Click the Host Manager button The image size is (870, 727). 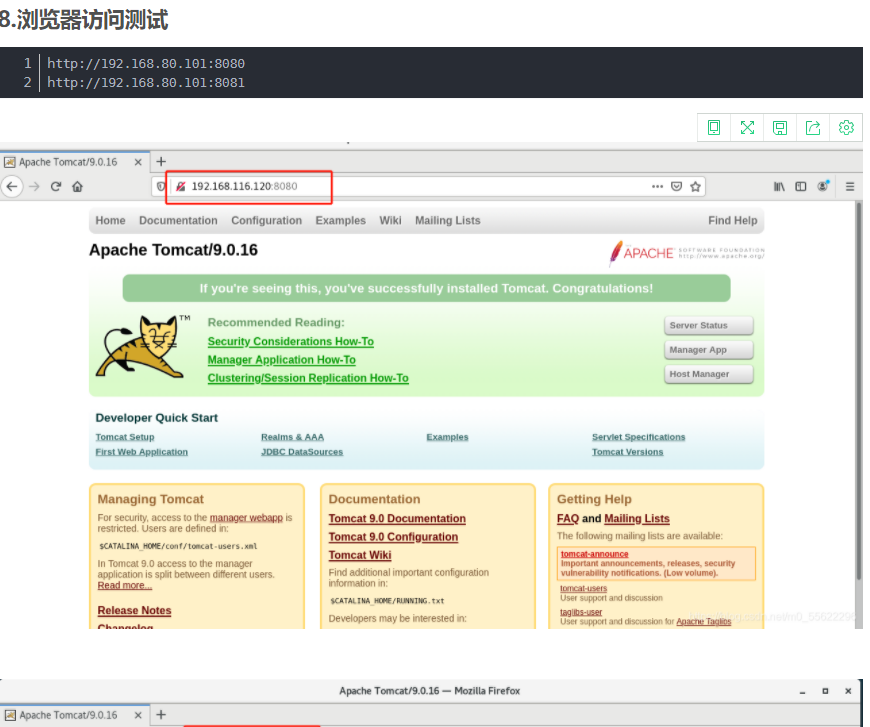pos(709,374)
